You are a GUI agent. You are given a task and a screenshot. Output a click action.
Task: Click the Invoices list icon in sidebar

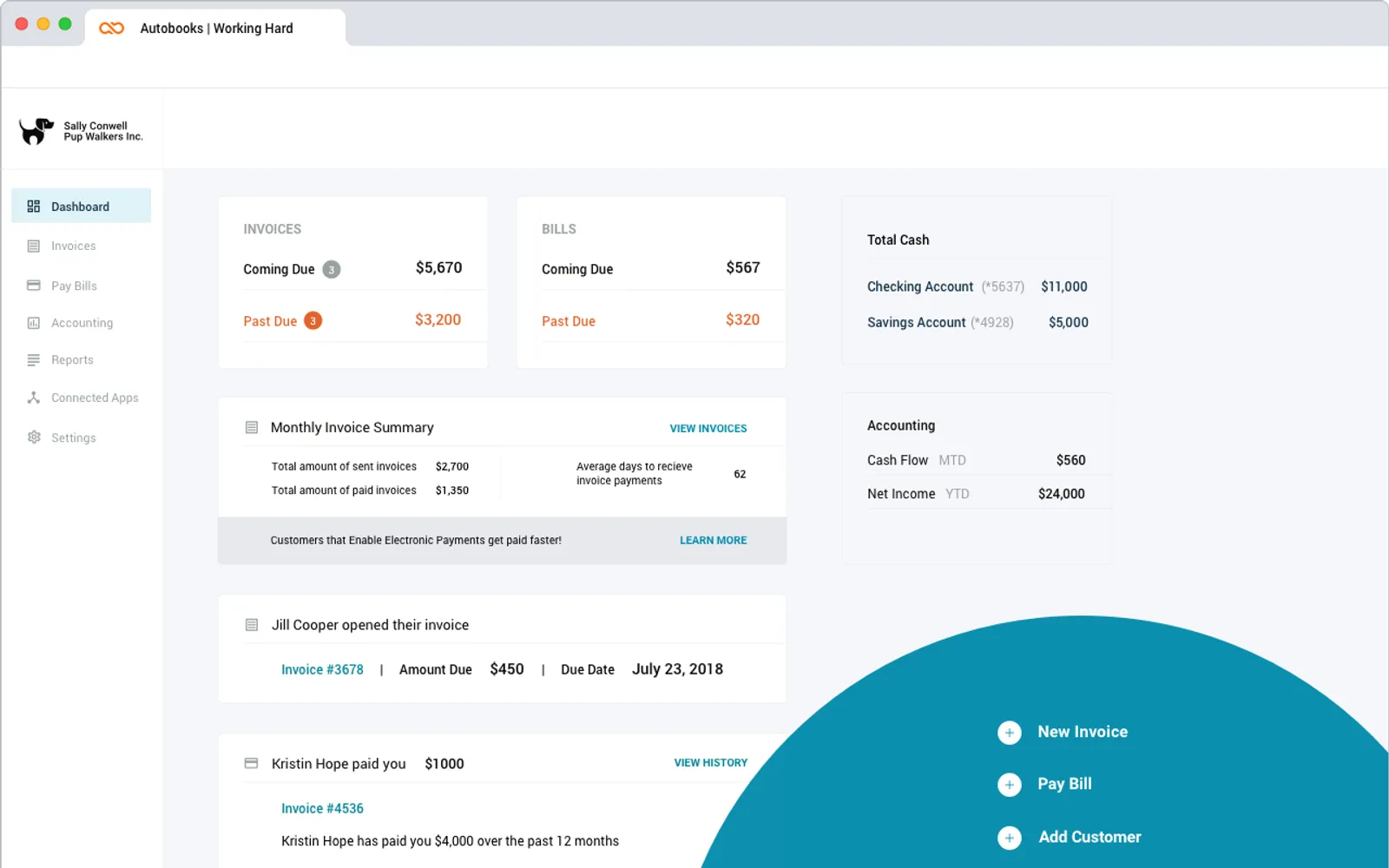click(34, 247)
